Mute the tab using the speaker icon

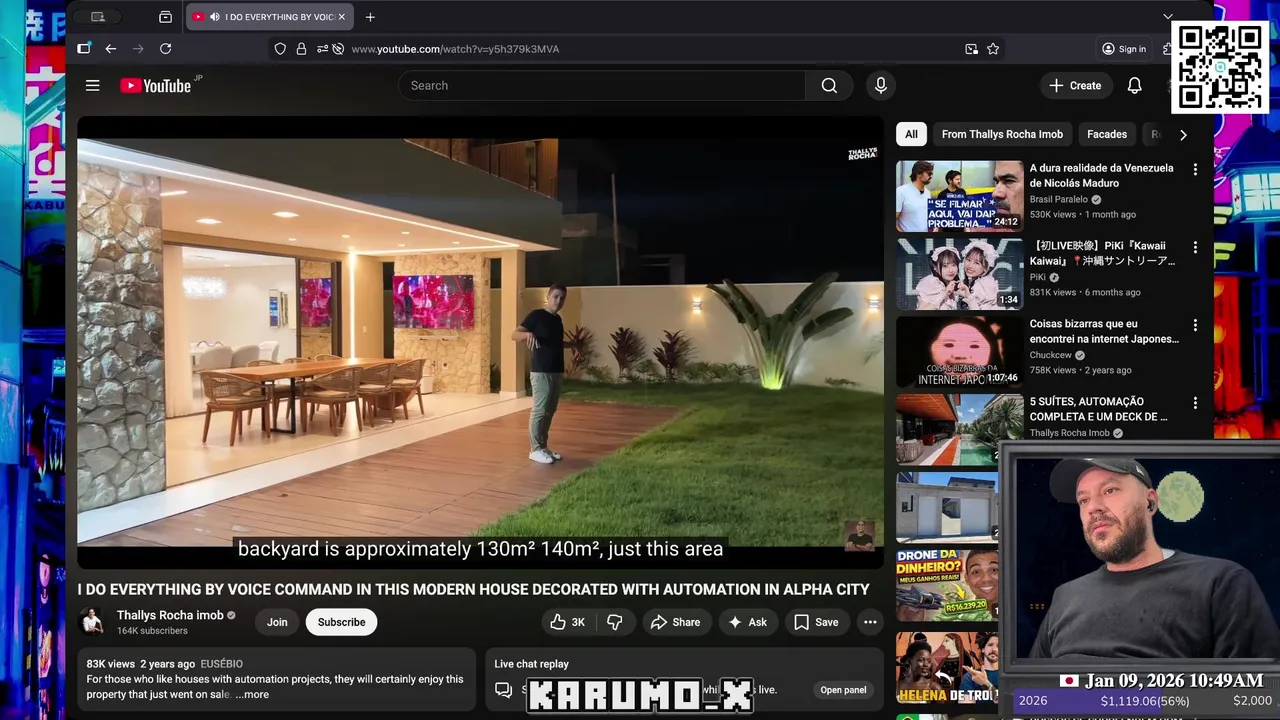pos(215,17)
